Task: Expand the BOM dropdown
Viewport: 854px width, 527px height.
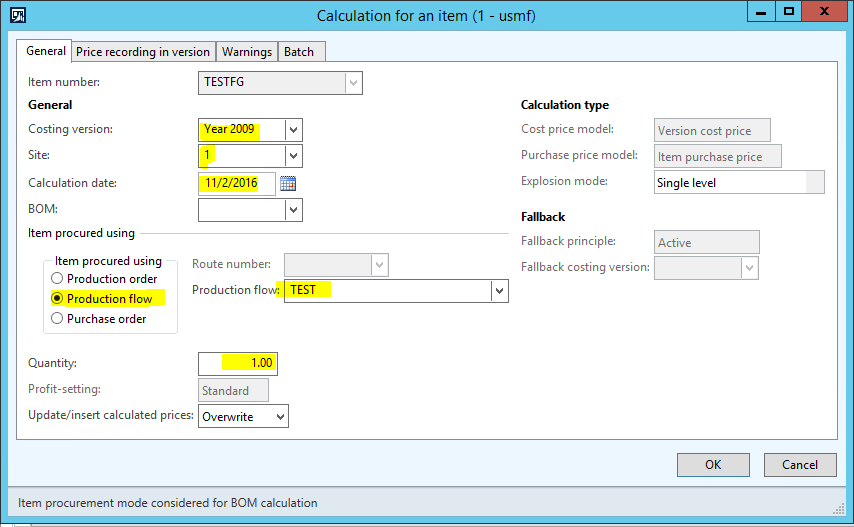Action: tap(292, 210)
